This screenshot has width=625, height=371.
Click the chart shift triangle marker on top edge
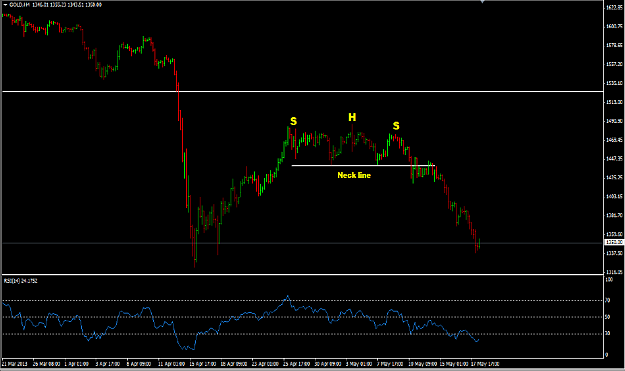(483, 2)
